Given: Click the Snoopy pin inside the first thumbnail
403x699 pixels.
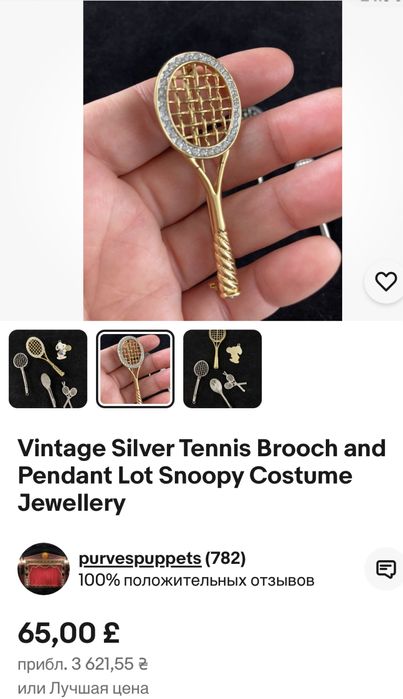Looking at the screenshot, I should point(62,350).
